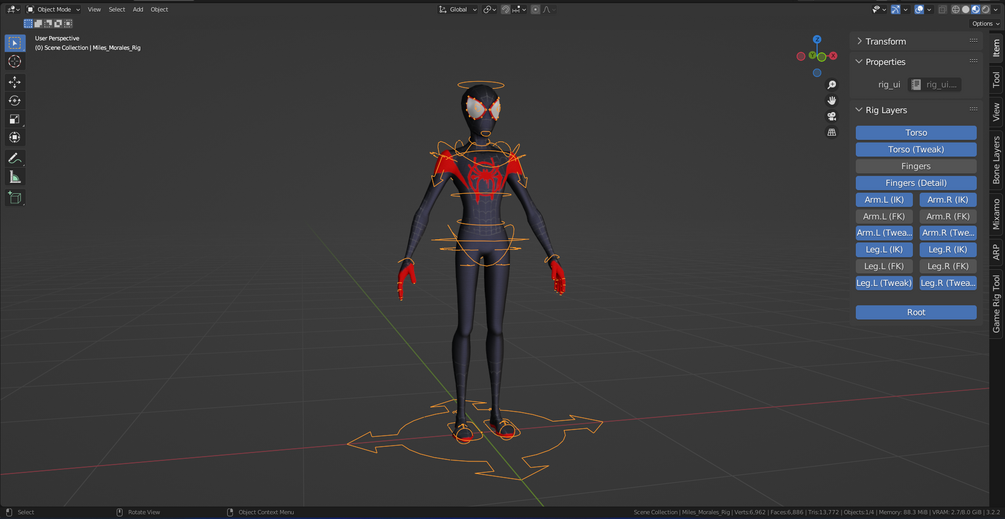This screenshot has width=1005, height=519.
Task: Toggle viewport gizmos display
Action: 895,10
